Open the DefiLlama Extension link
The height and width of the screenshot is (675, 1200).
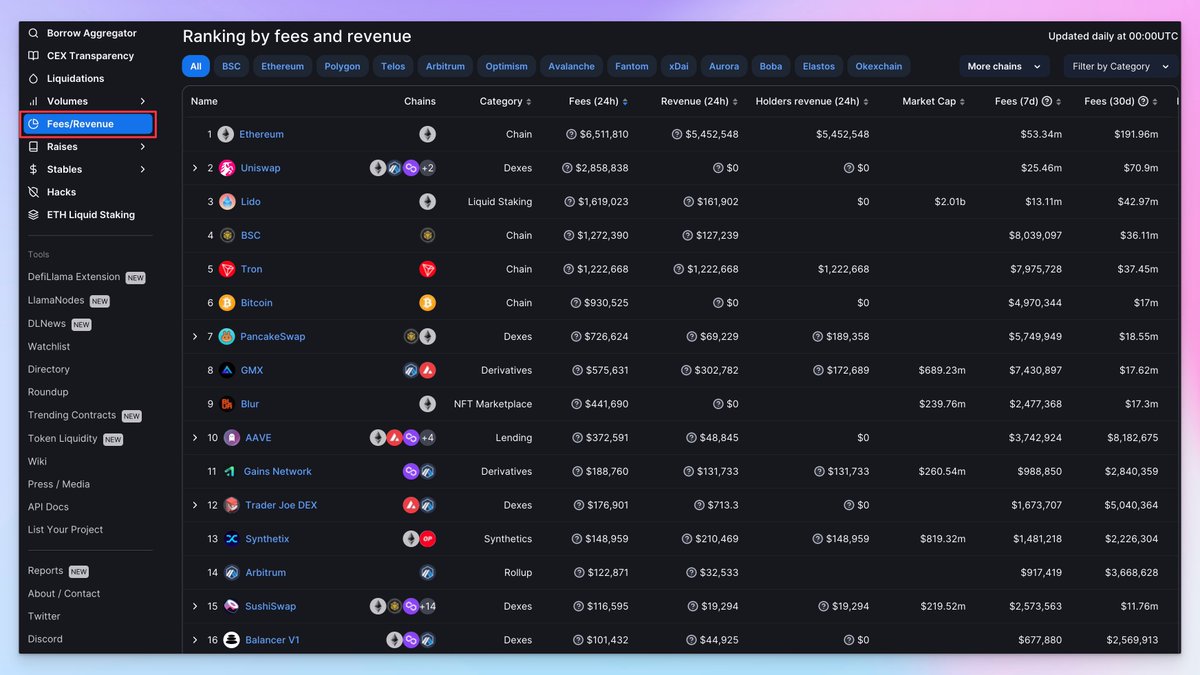pyautogui.click(x=74, y=277)
